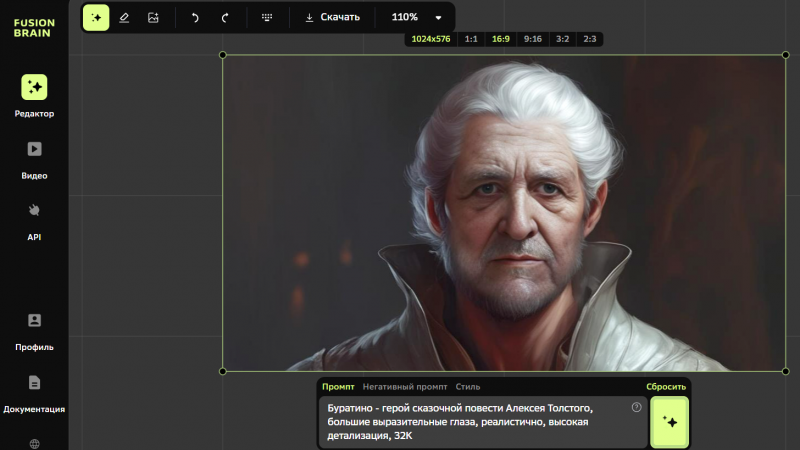The width and height of the screenshot is (800, 450).
Task: Open the API section in the sidebar
Action: (x=34, y=222)
